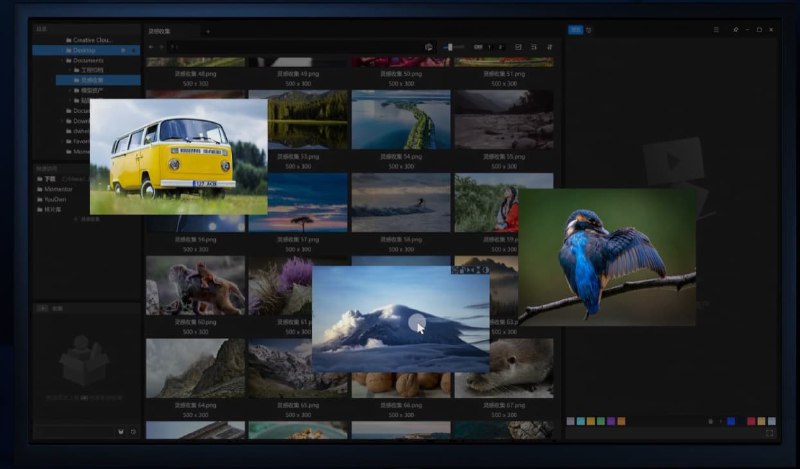Open the Creative Clou... folder in the tree
This screenshot has height=469, width=800.
[89, 40]
